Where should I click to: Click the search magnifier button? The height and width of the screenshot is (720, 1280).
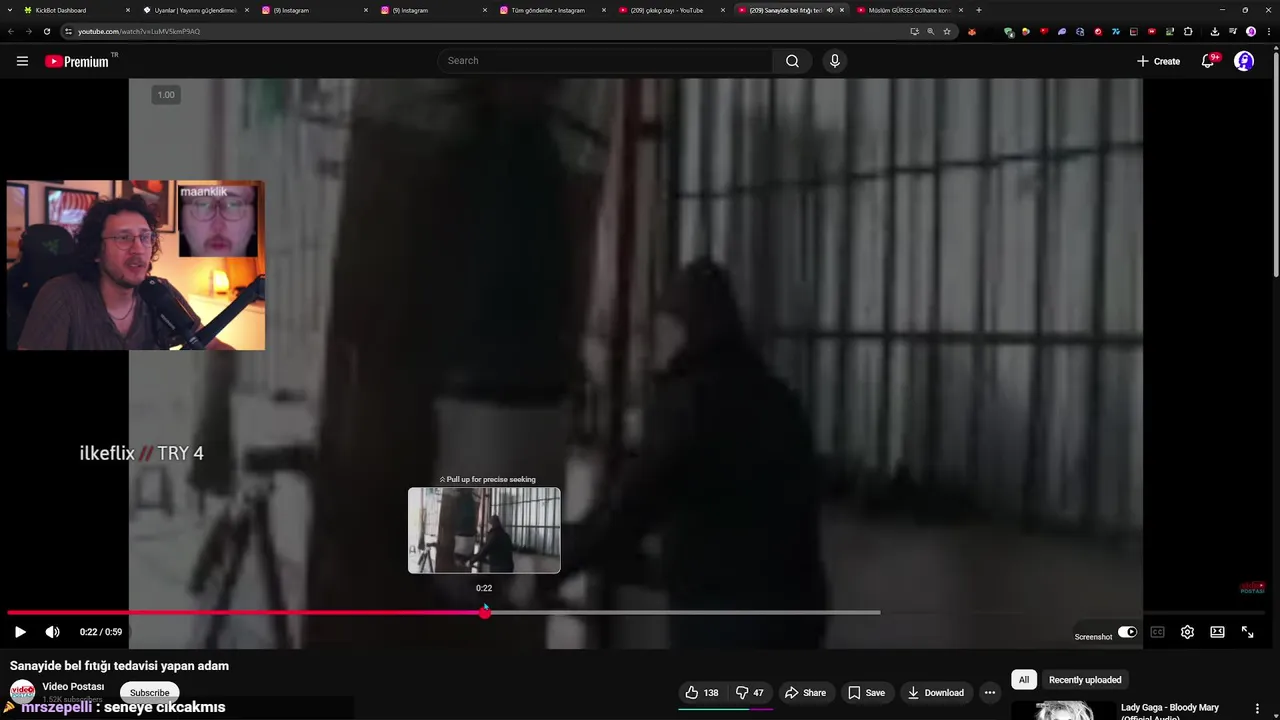792,61
